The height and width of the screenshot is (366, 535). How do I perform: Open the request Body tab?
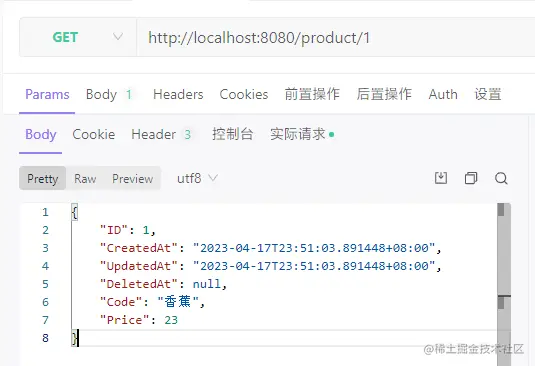pos(109,94)
